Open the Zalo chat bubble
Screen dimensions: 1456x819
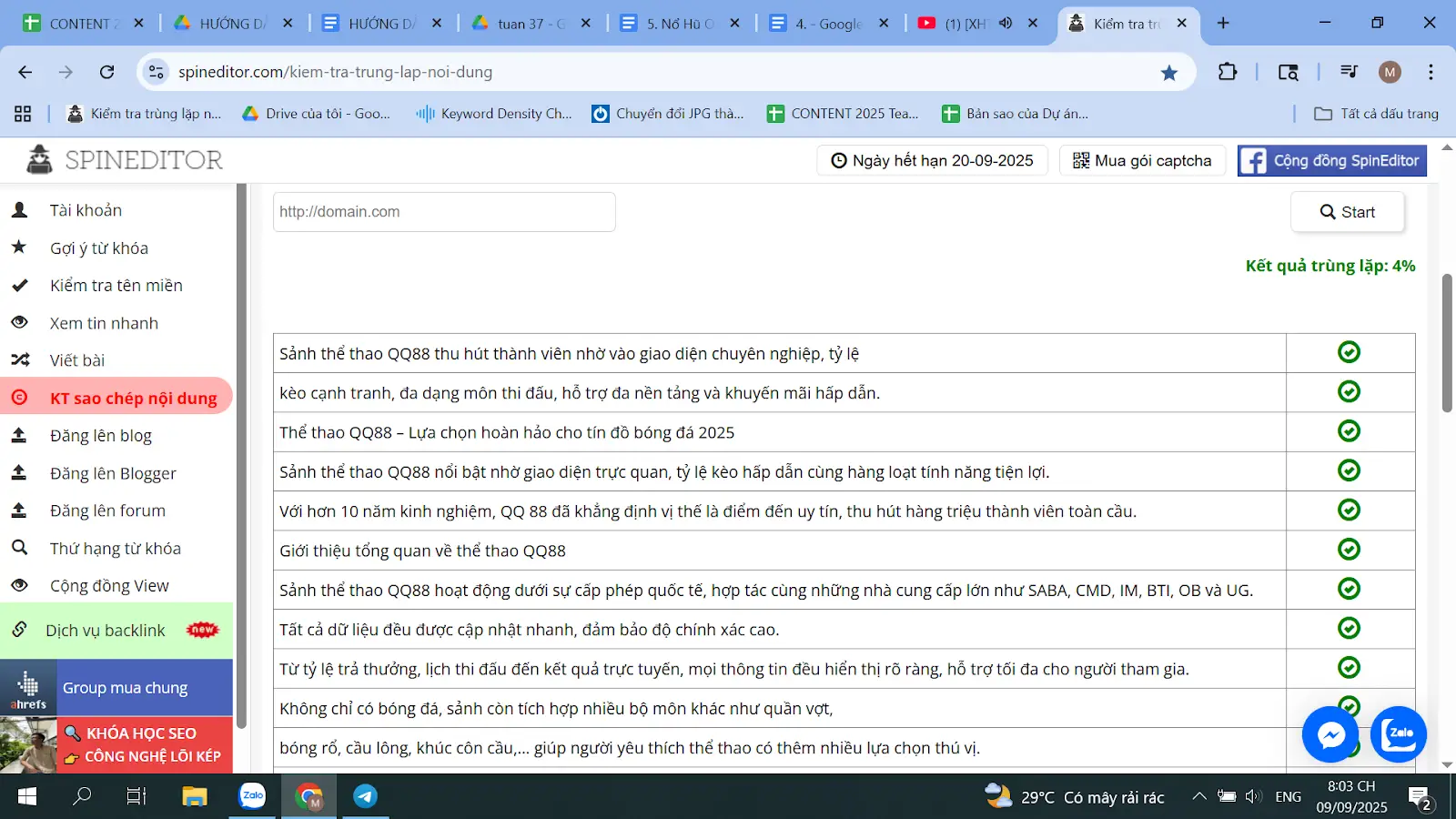pos(1399,733)
